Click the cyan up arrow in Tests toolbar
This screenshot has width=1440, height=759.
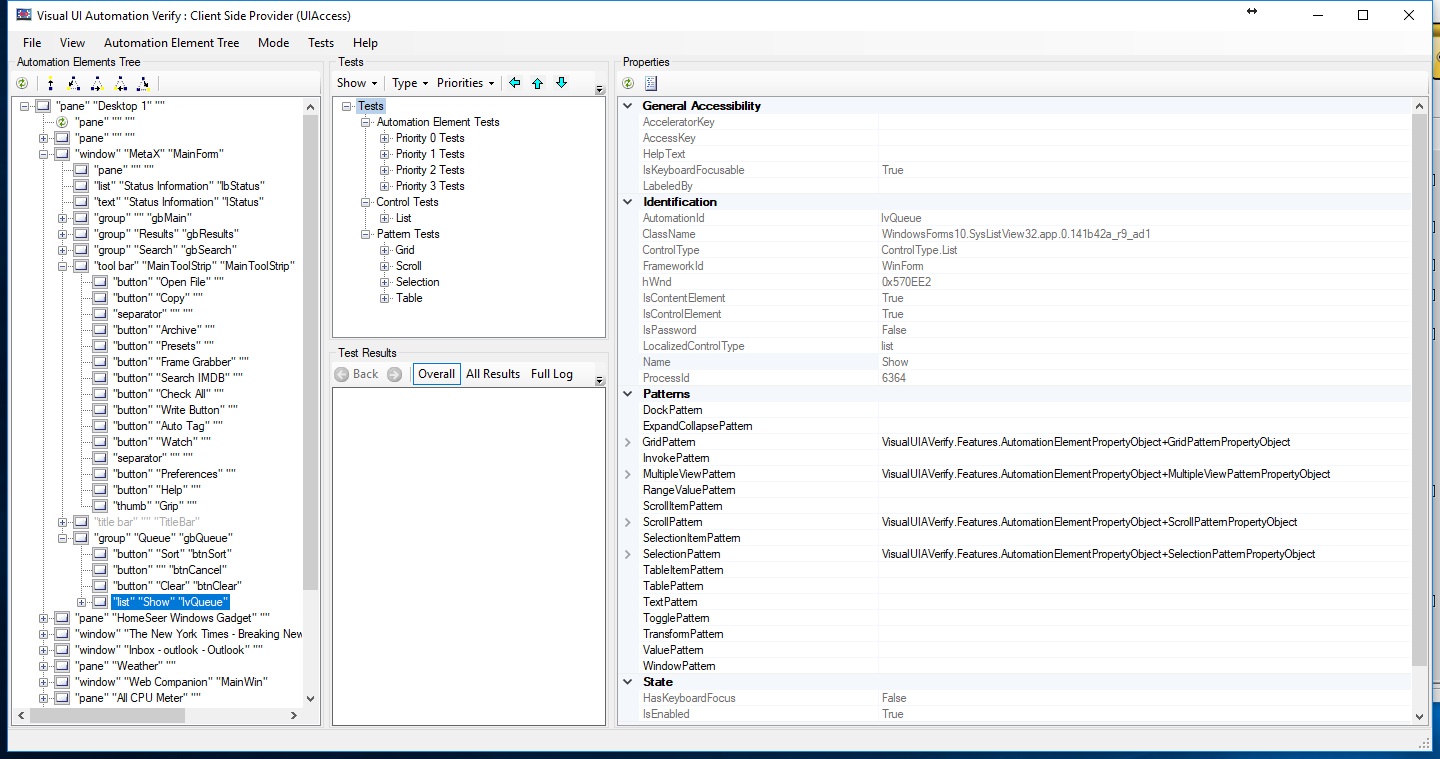538,83
